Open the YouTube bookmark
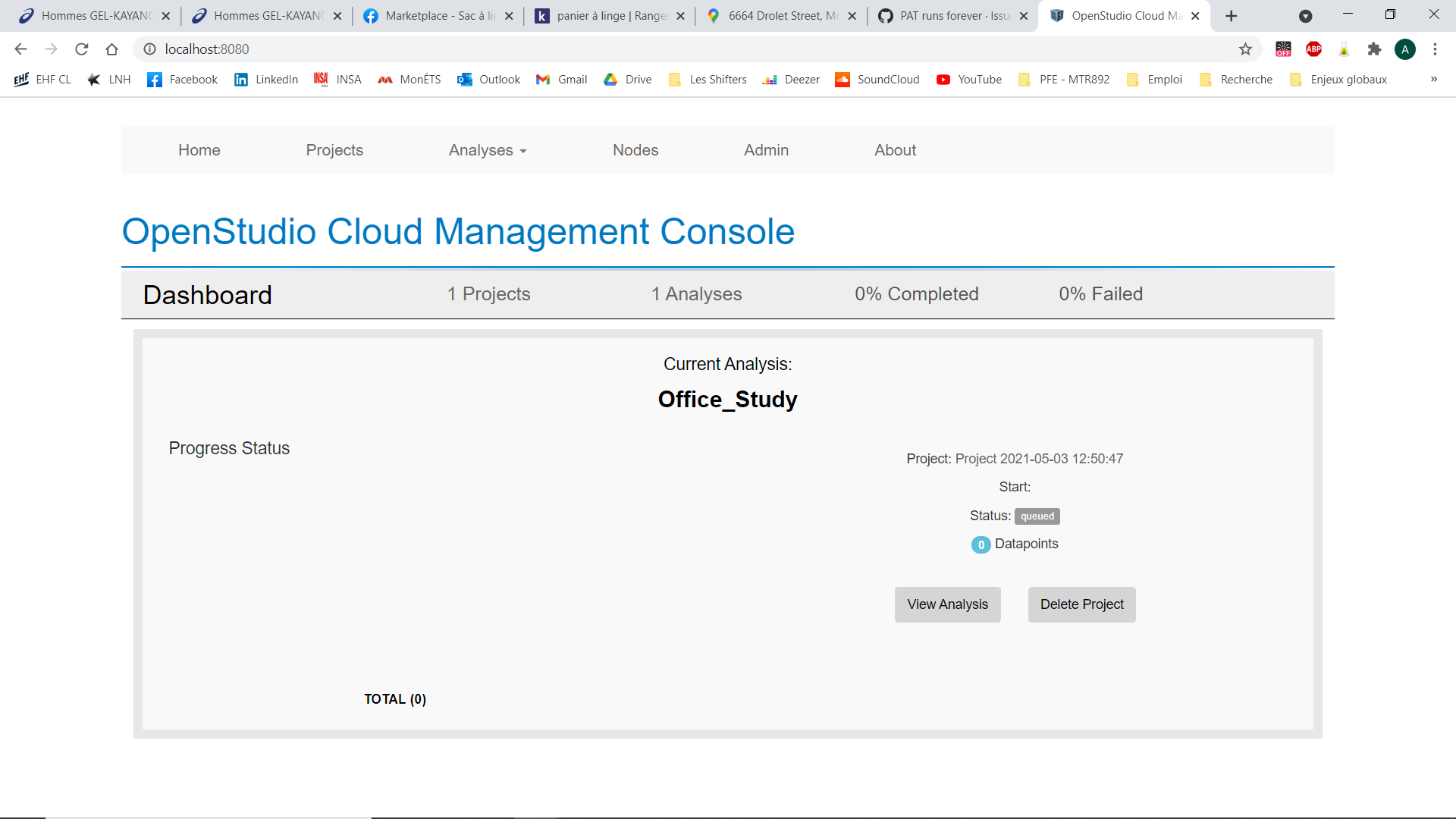Image resolution: width=1456 pixels, height=819 pixels. coord(969,80)
